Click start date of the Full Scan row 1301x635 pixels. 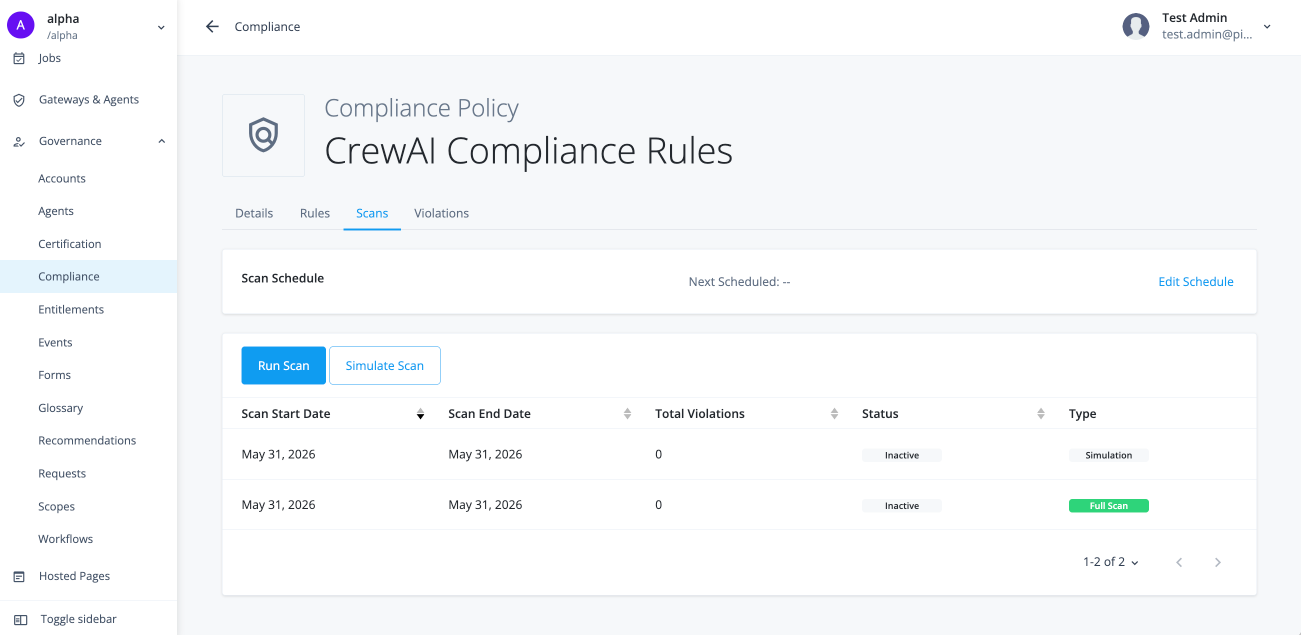(x=279, y=505)
